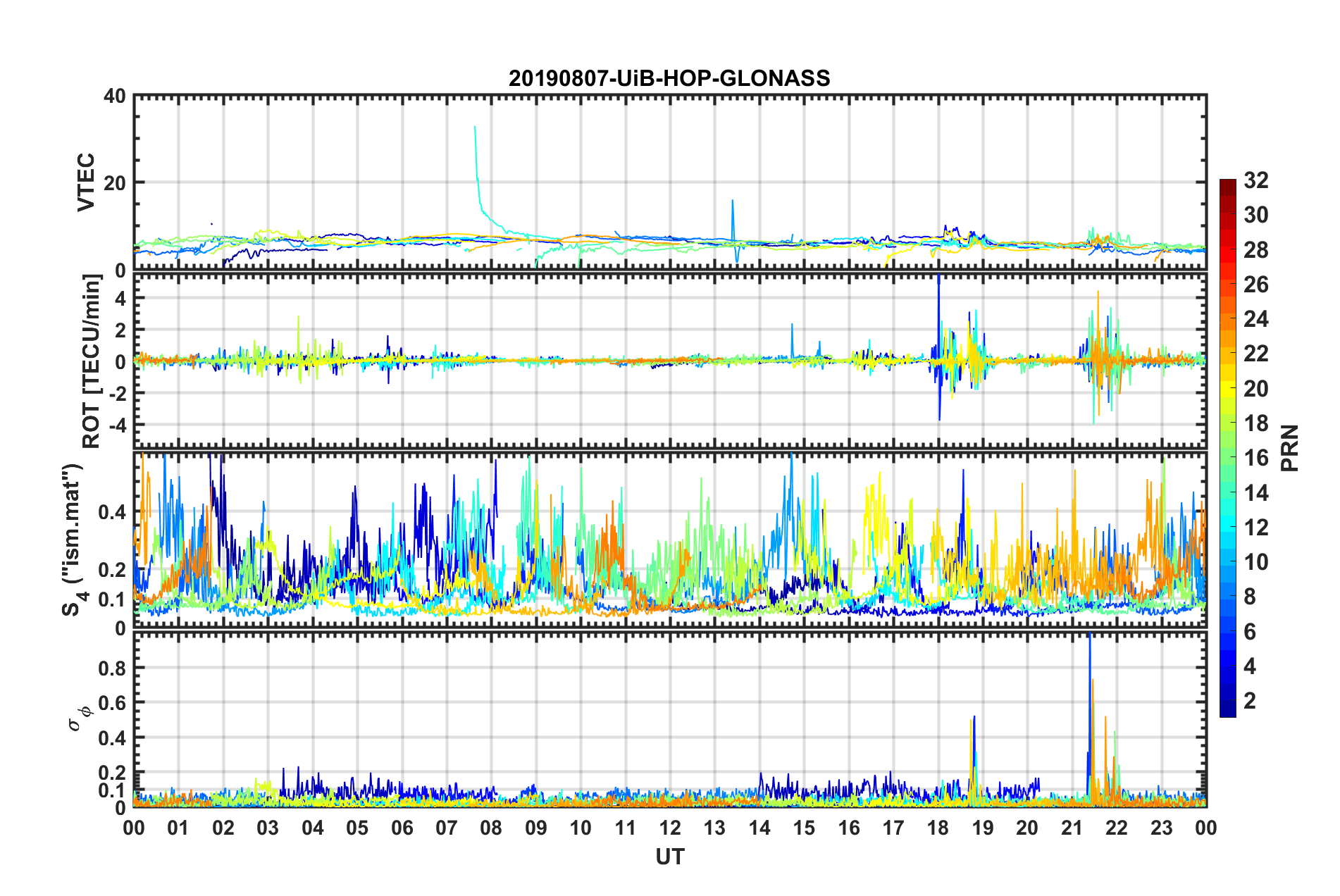The height and width of the screenshot is (896, 1340).
Task: Click the VTEC y-axis tick 40
Action: tap(114, 96)
